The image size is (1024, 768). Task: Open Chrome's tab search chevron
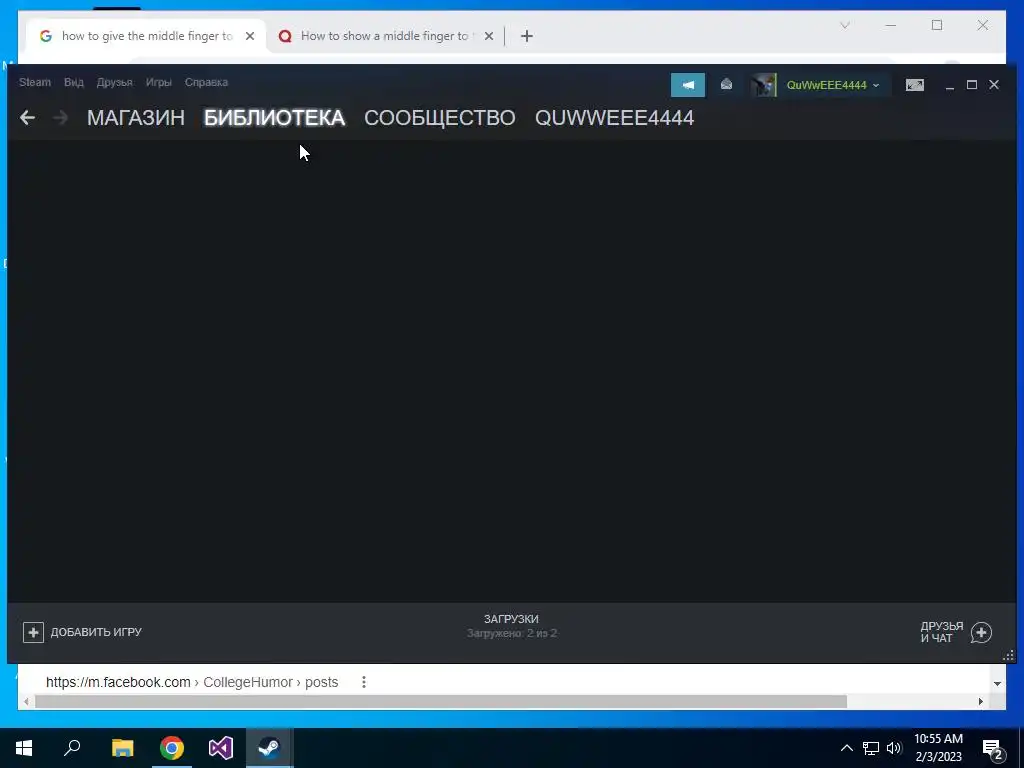844,25
